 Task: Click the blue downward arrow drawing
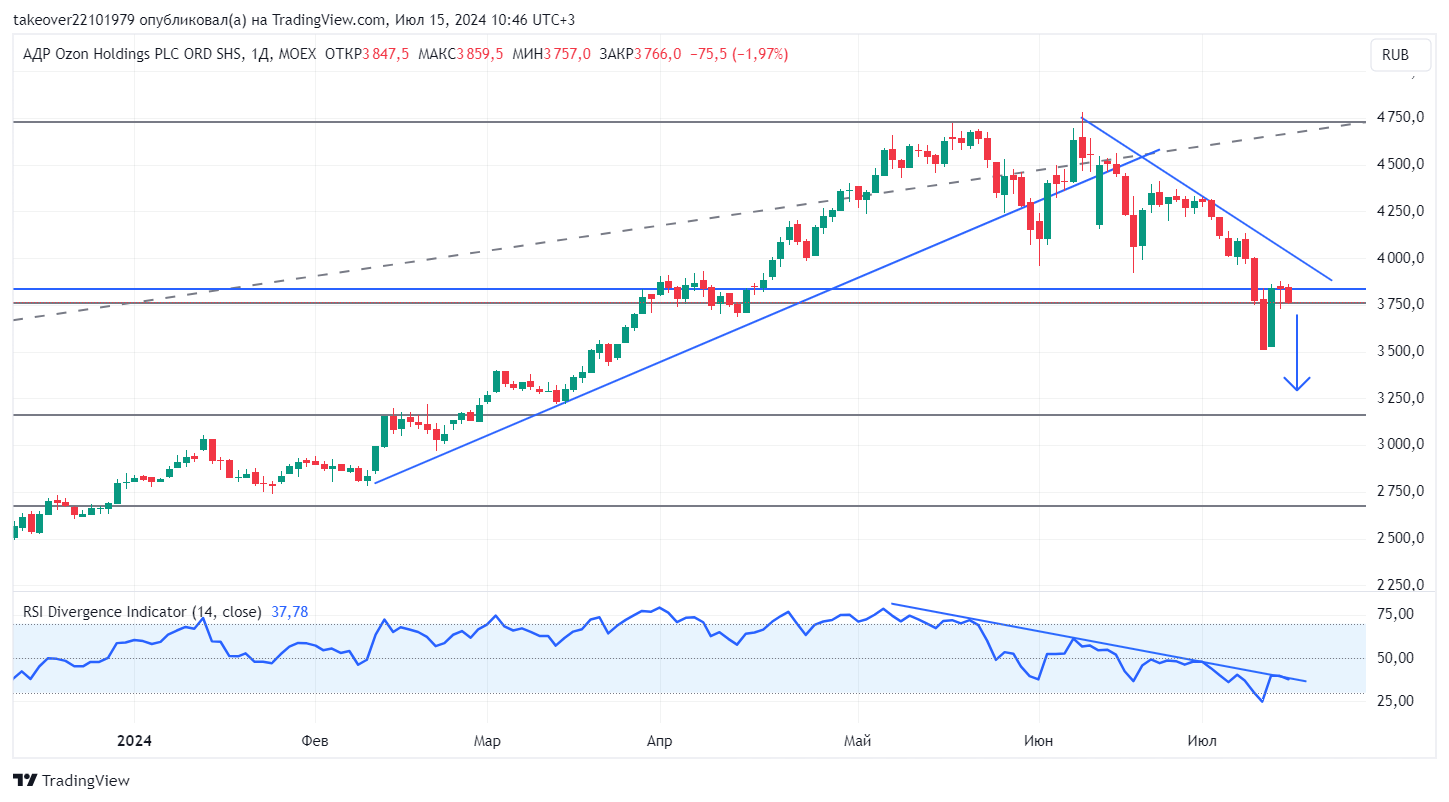(x=1297, y=352)
